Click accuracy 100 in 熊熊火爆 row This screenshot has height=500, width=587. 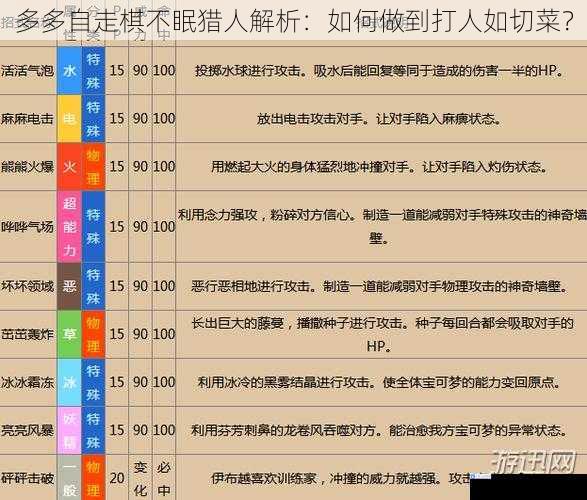(x=164, y=167)
